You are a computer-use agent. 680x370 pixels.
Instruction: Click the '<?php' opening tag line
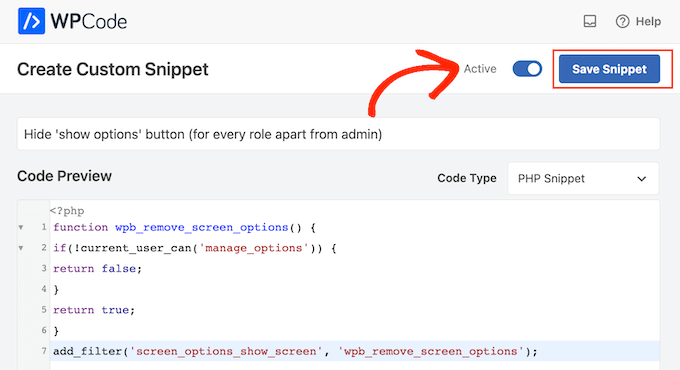pyautogui.click(x=67, y=211)
